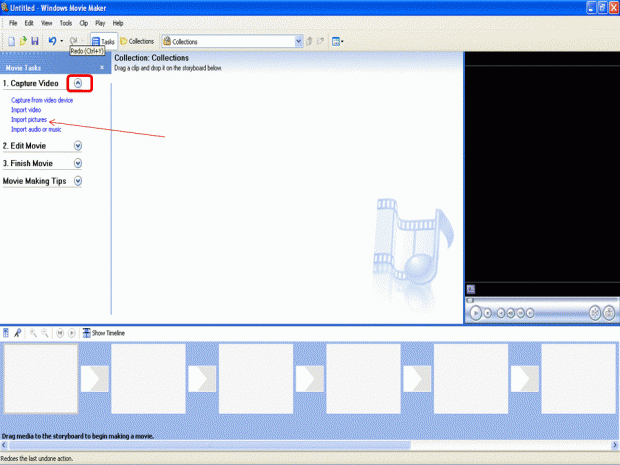
Task: Click the Undo arrow icon
Action: coord(52,41)
